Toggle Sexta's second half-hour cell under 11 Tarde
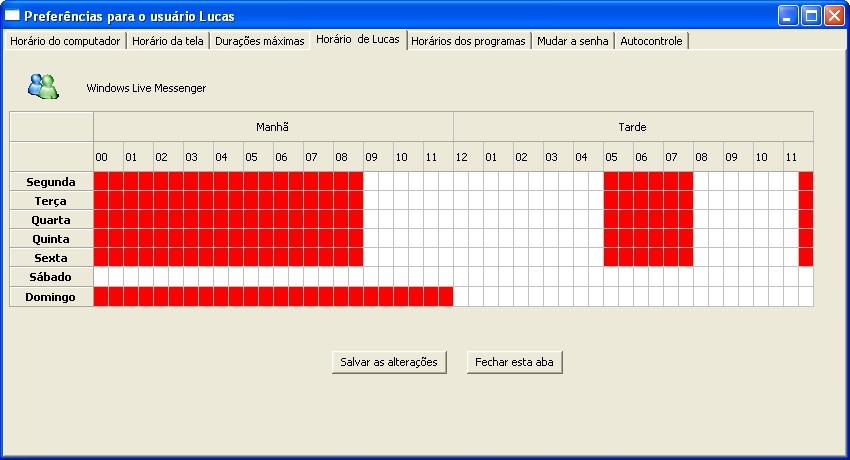Image resolution: width=850 pixels, height=460 pixels. tap(806, 257)
